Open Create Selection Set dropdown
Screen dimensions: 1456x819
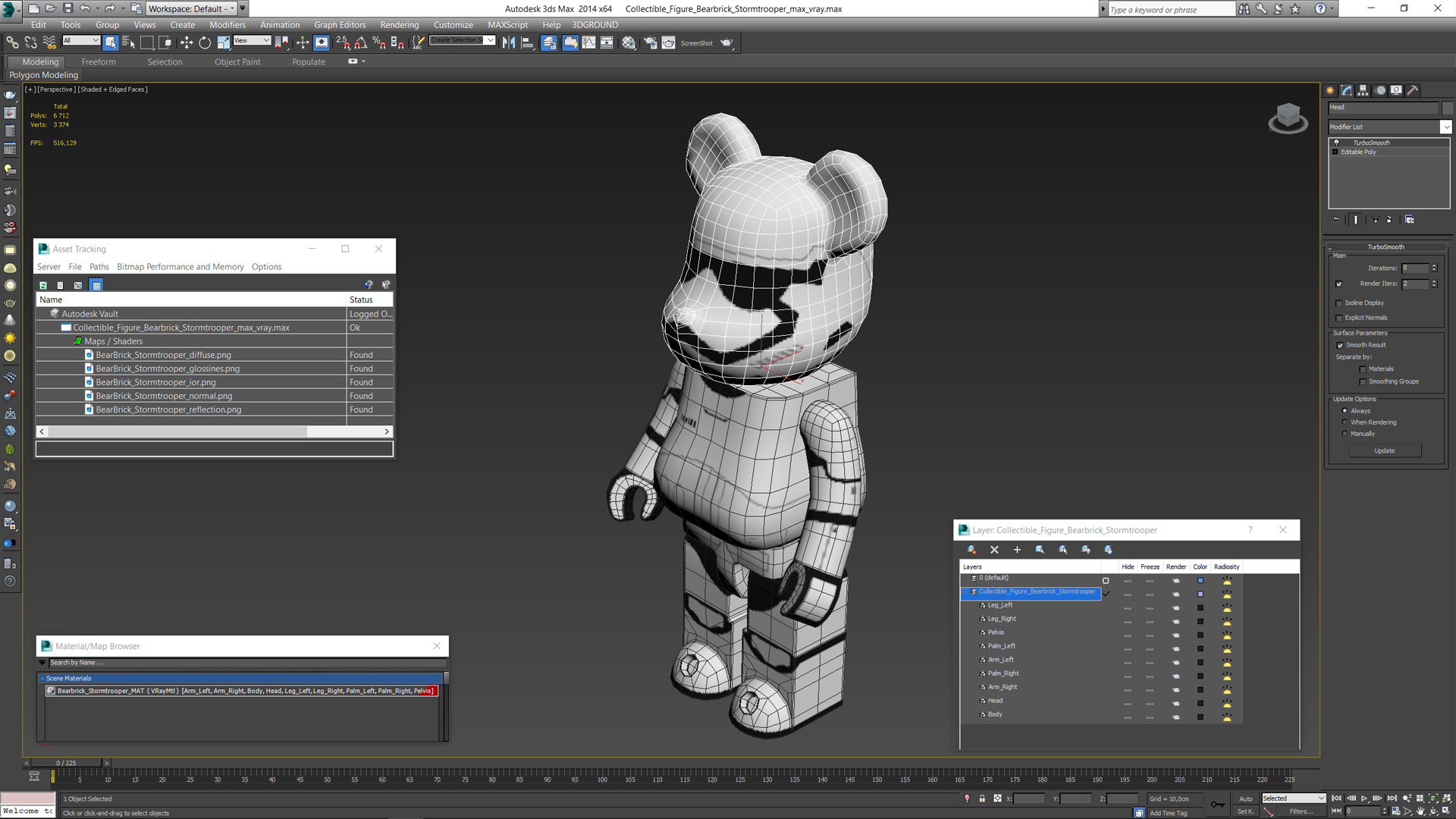462,41
